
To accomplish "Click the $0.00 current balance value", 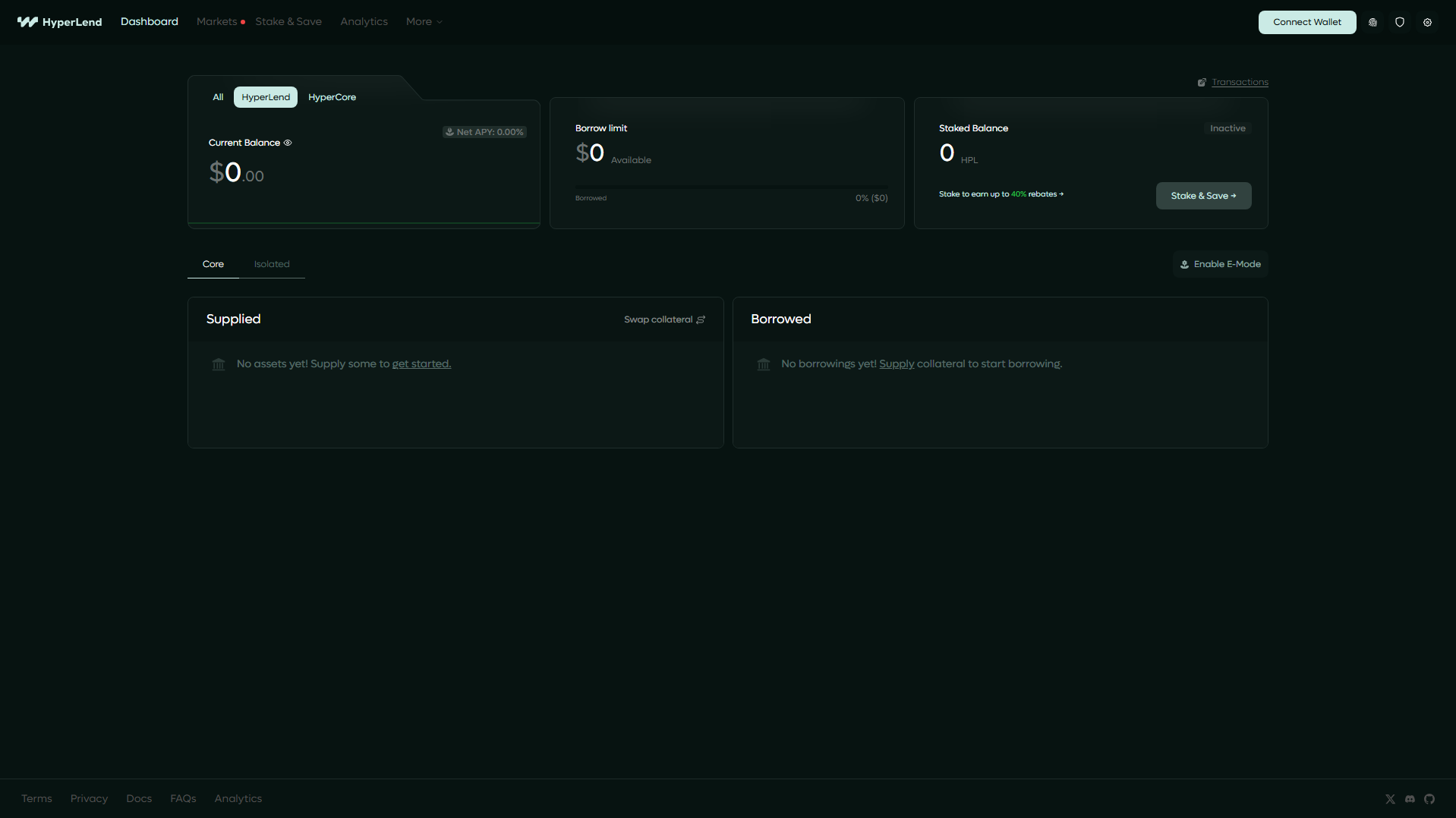I will 237,173.
